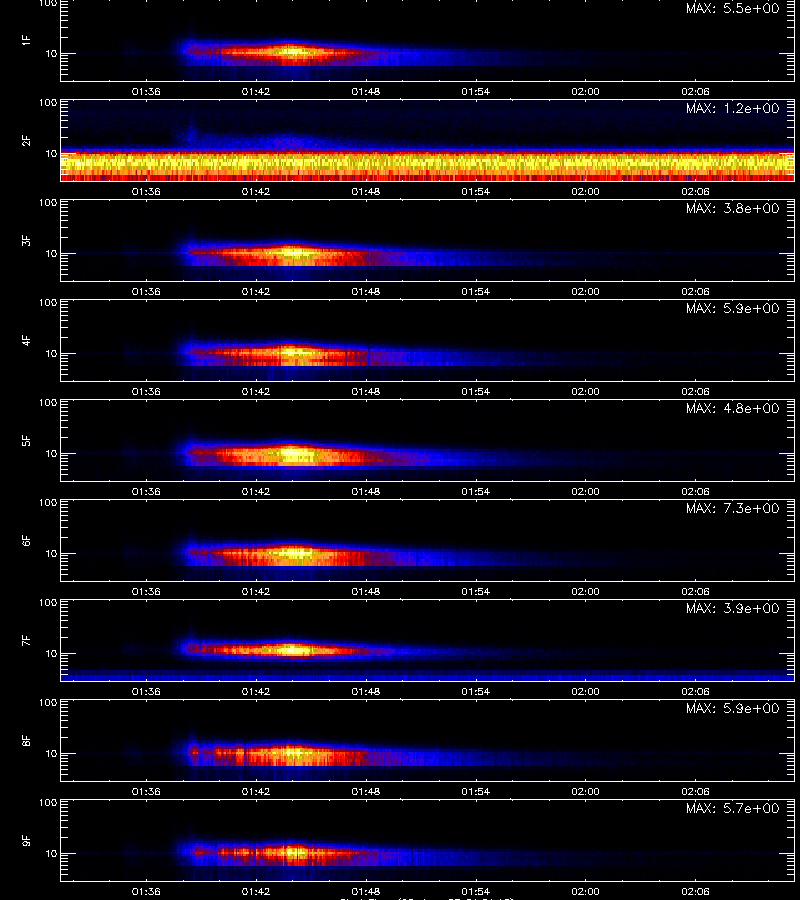Select the MAX: 4.8e+00 readout
800x900 pixels.
point(732,408)
